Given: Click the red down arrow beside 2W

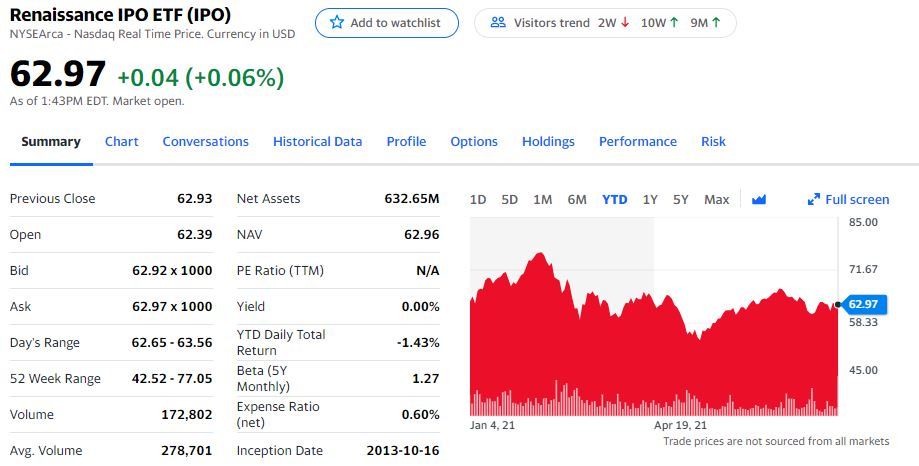Looking at the screenshot, I should pyautogui.click(x=625, y=23).
